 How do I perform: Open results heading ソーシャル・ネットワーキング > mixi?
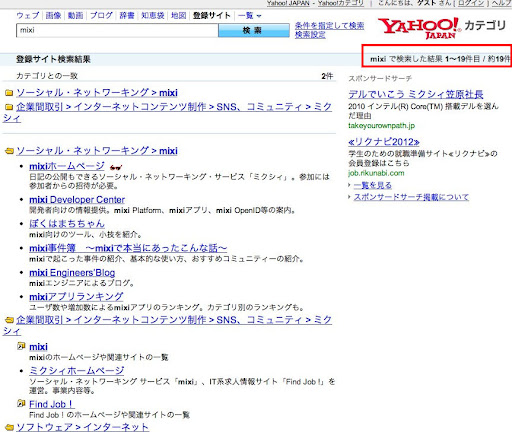[97, 151]
